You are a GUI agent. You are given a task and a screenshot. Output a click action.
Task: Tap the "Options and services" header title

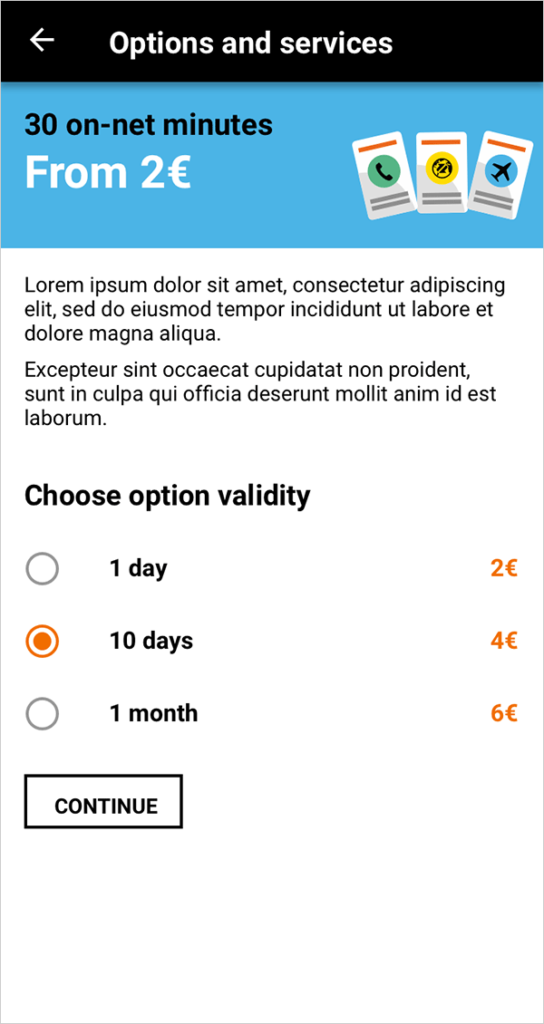coord(251,43)
